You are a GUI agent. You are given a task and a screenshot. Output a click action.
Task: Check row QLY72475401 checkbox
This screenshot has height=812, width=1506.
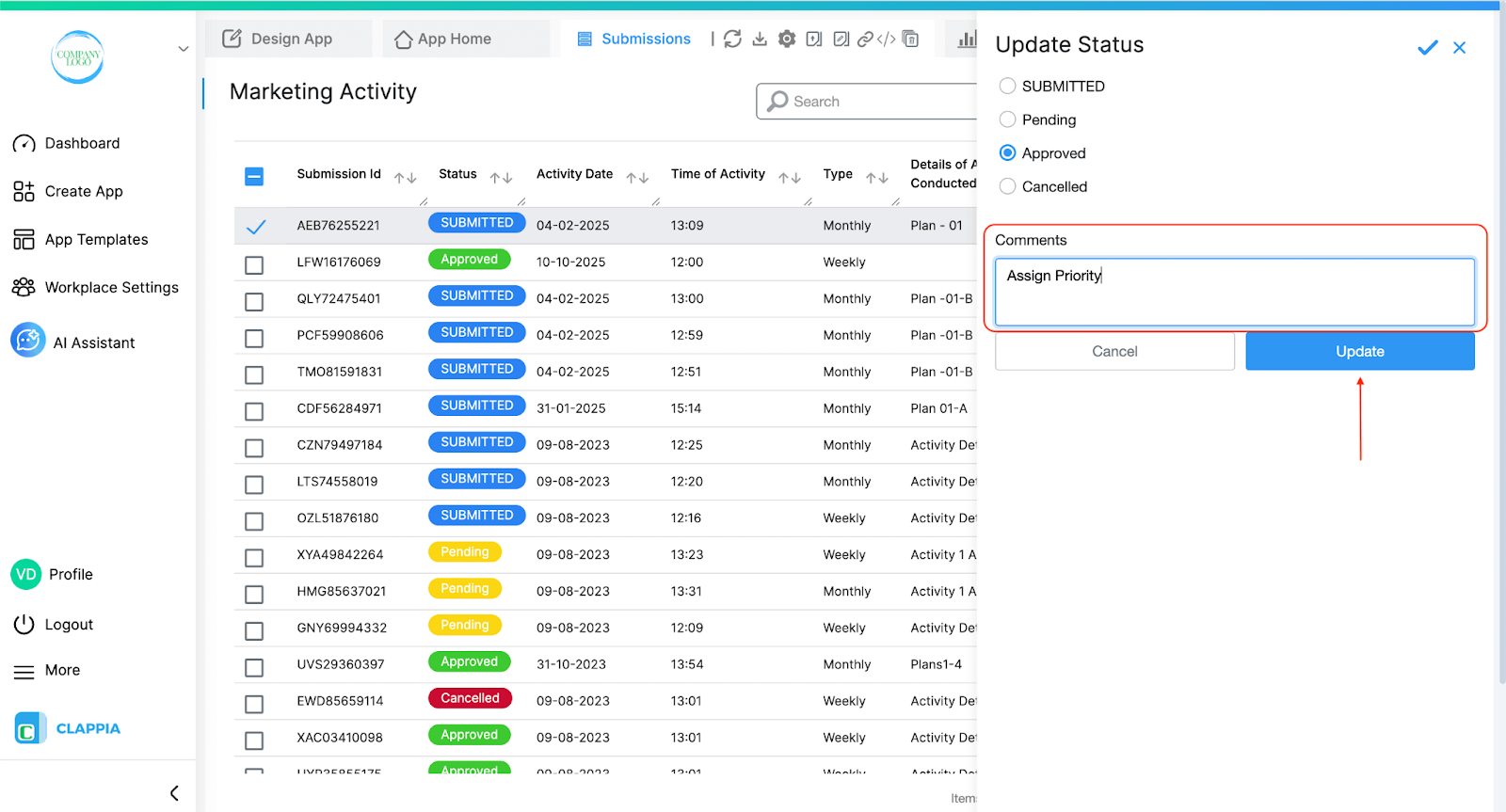click(x=254, y=302)
